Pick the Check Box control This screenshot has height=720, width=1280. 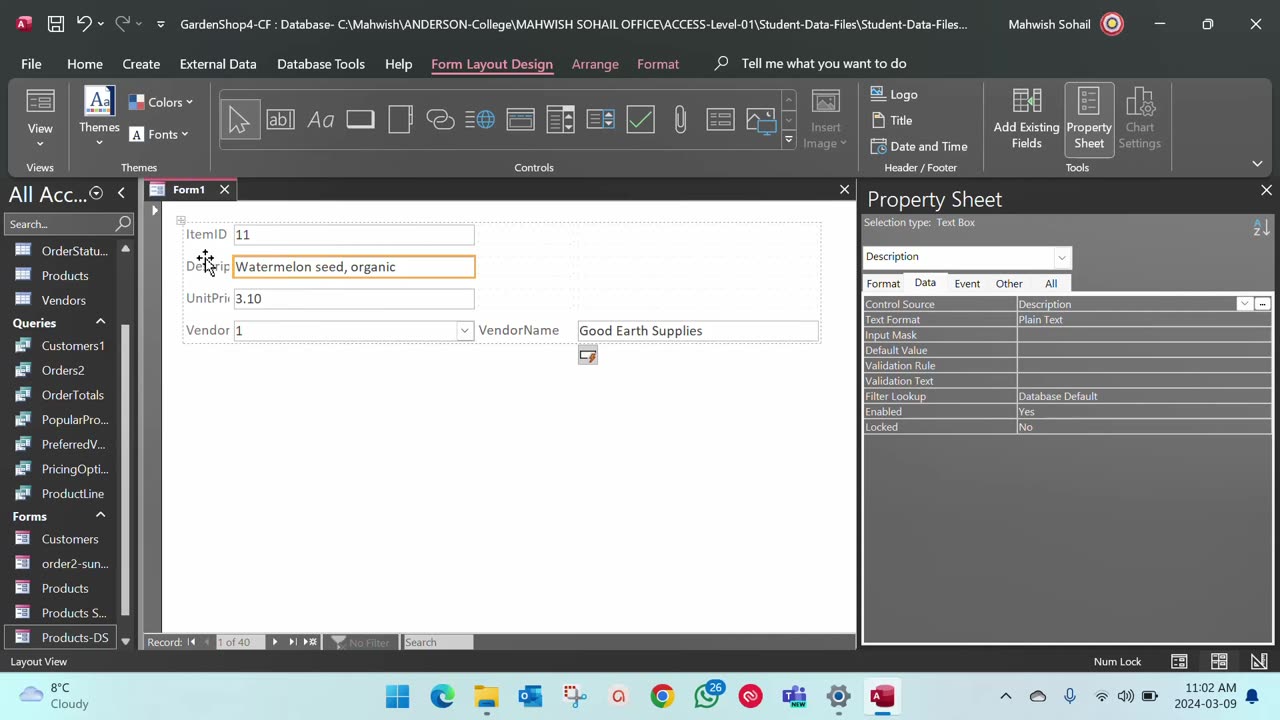tap(640, 120)
